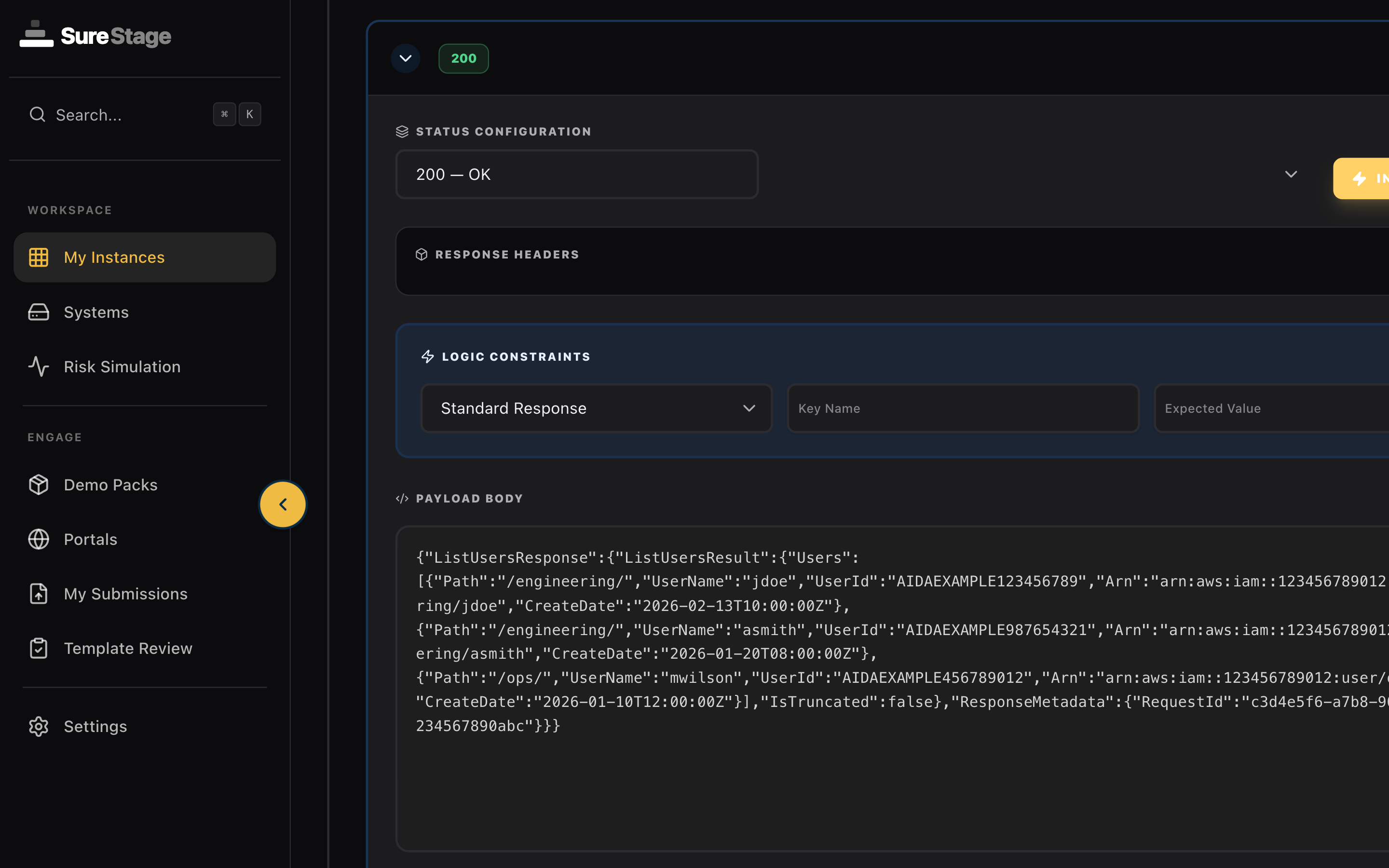The height and width of the screenshot is (868, 1389).
Task: Select the Logic Constraints section header
Action: coord(516,356)
